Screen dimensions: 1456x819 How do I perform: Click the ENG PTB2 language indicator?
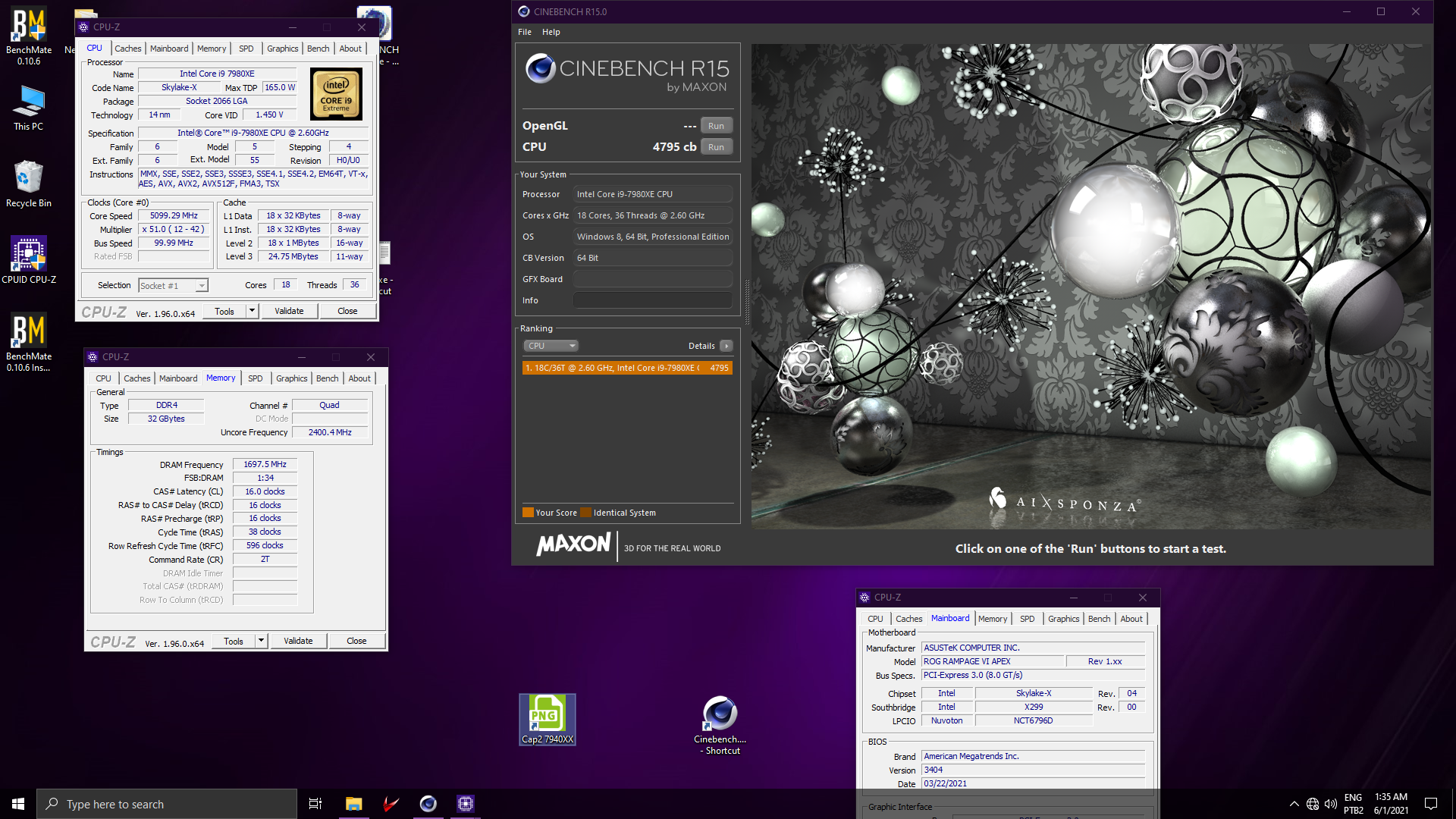pos(1353,804)
